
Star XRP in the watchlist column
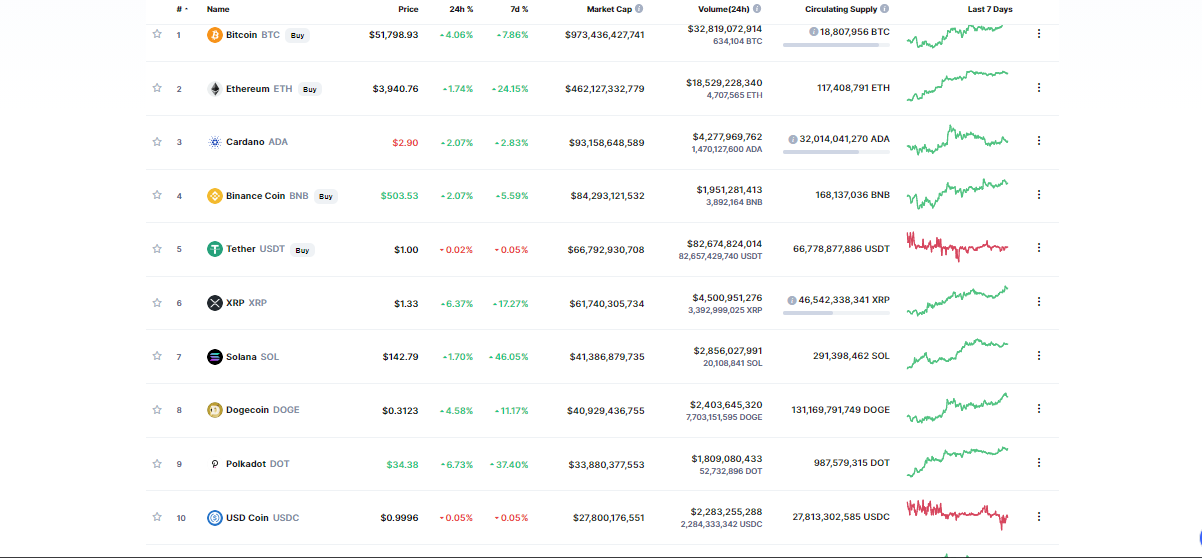(x=157, y=302)
